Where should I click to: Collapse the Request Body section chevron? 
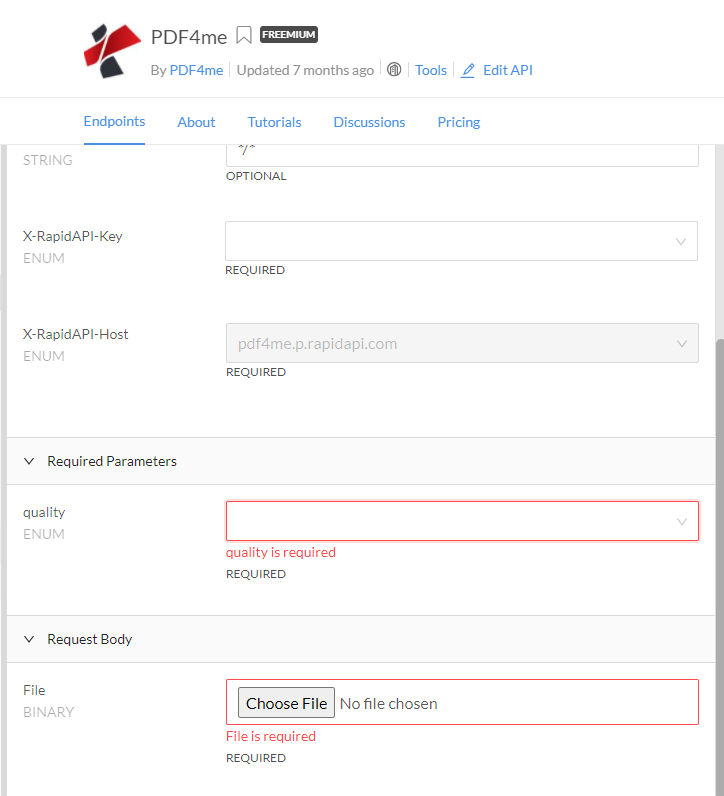pyautogui.click(x=29, y=639)
